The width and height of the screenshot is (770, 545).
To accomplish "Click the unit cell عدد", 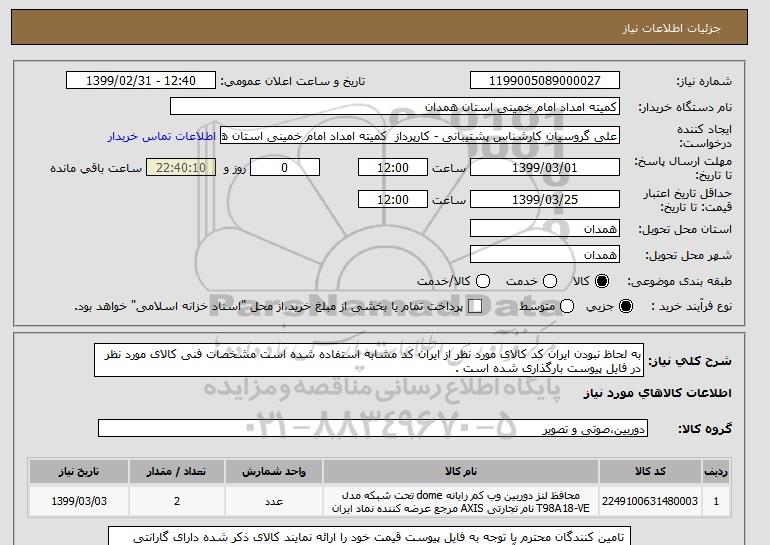I will (274, 501).
